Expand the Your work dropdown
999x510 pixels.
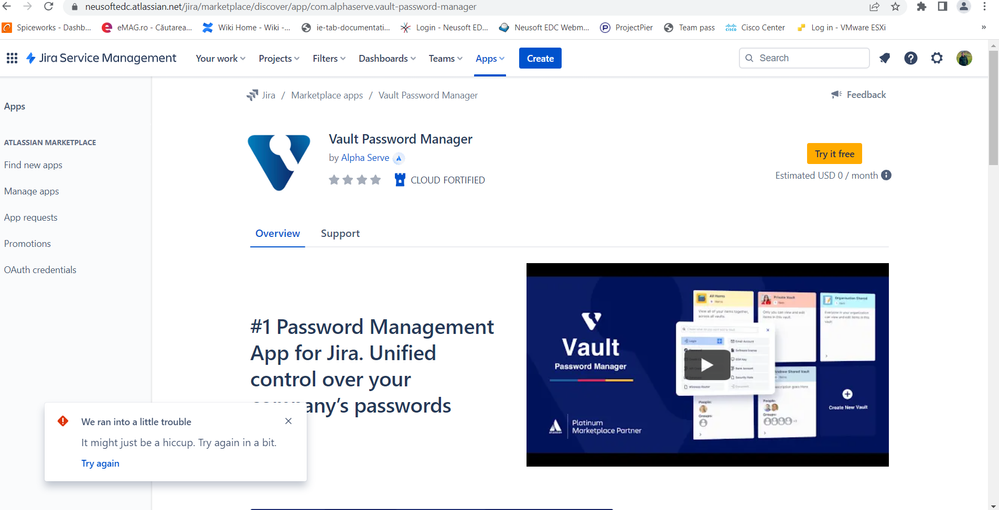(x=220, y=58)
